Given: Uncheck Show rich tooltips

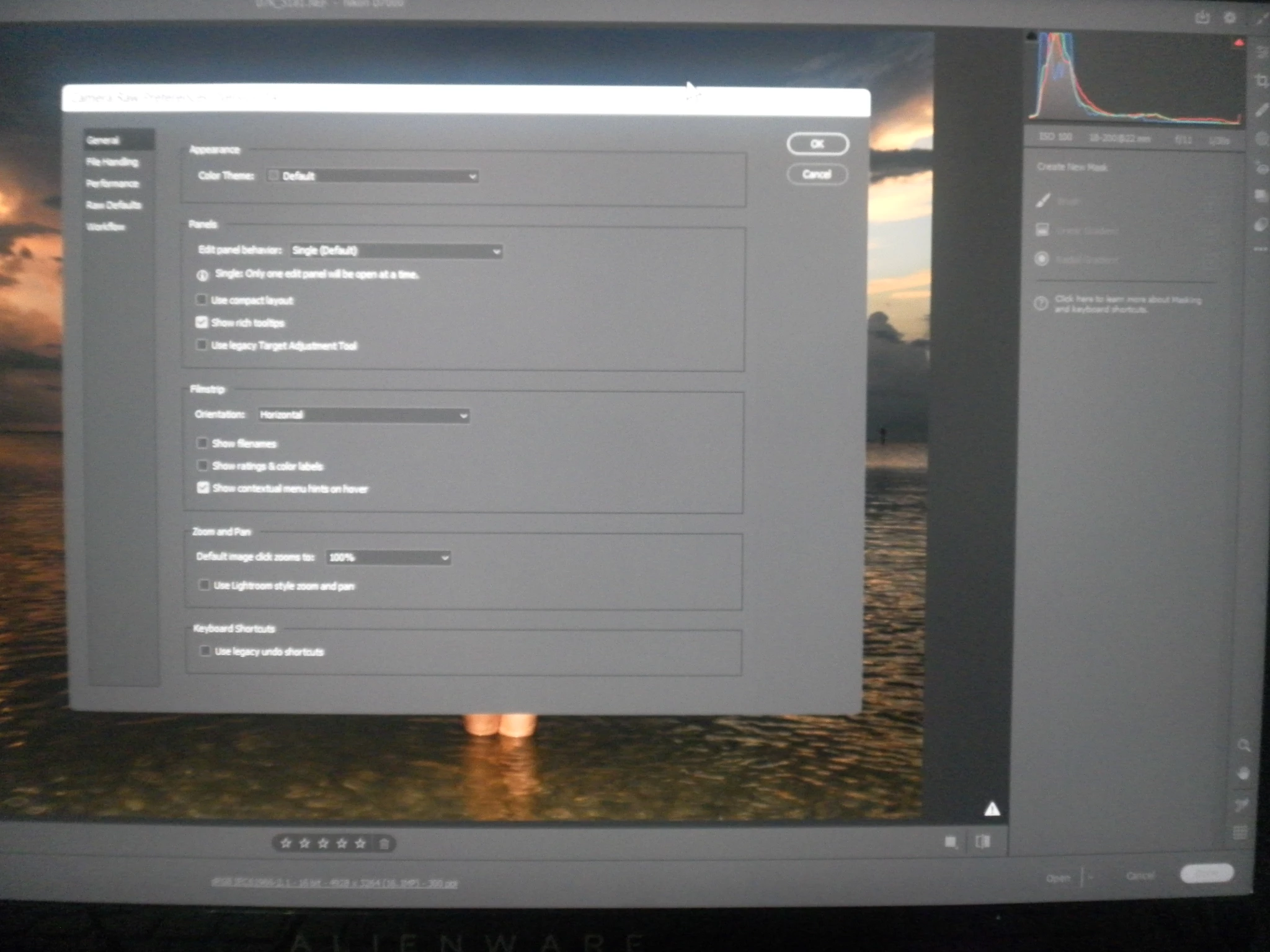Looking at the screenshot, I should tap(202, 322).
